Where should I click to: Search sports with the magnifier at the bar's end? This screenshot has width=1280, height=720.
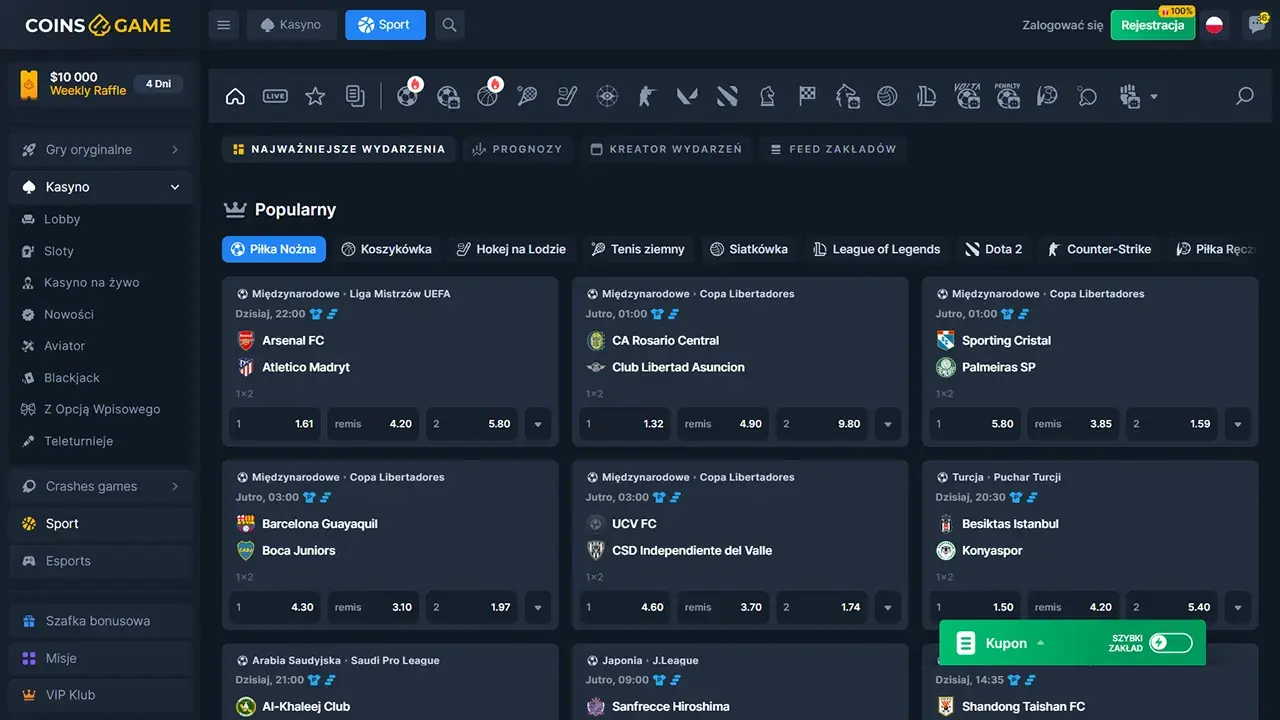click(1245, 96)
